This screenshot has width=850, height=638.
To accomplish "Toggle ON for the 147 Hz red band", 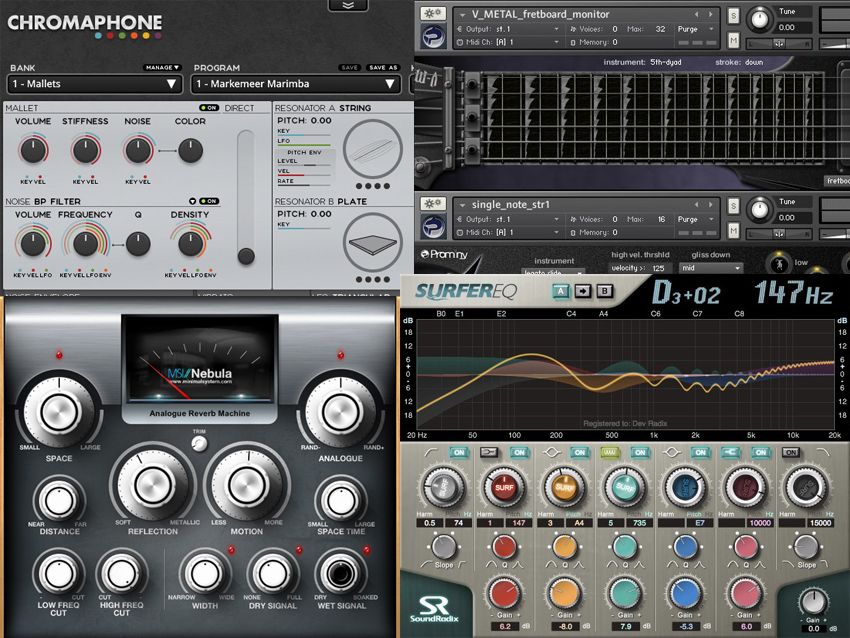I will (x=519, y=452).
